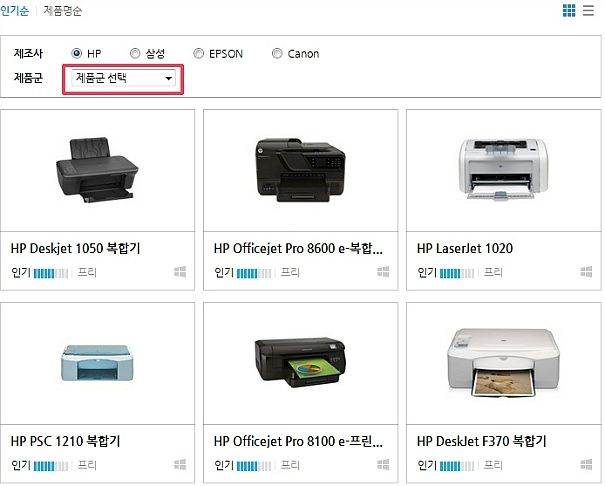This screenshot has width=605, height=486.
Task: Click 프린 label under HP Deskjet 1050
Action: click(87, 272)
